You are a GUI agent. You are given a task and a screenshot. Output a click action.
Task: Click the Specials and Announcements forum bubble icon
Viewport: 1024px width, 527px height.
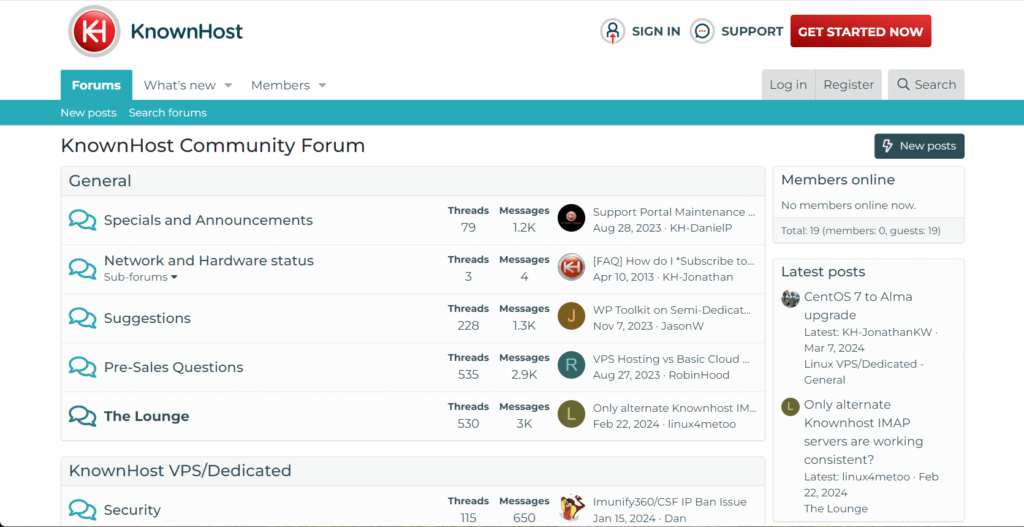(x=82, y=220)
